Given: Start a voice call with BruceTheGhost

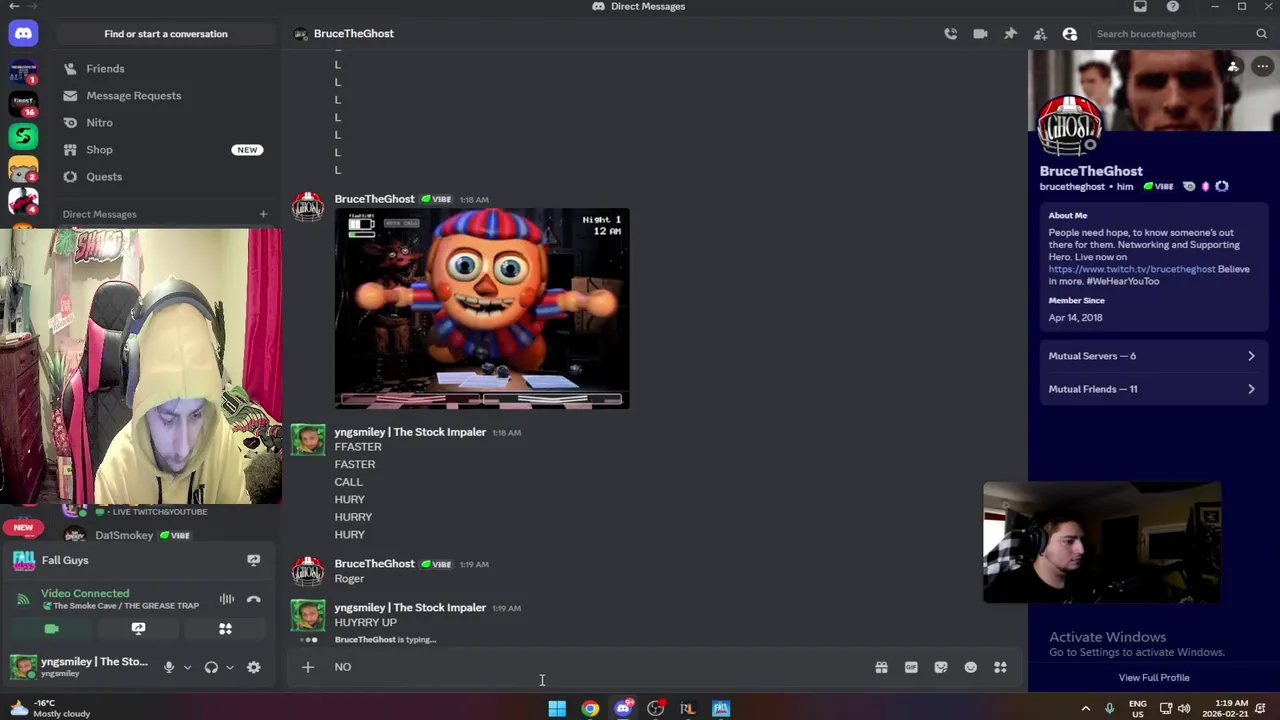Looking at the screenshot, I should [x=950, y=34].
